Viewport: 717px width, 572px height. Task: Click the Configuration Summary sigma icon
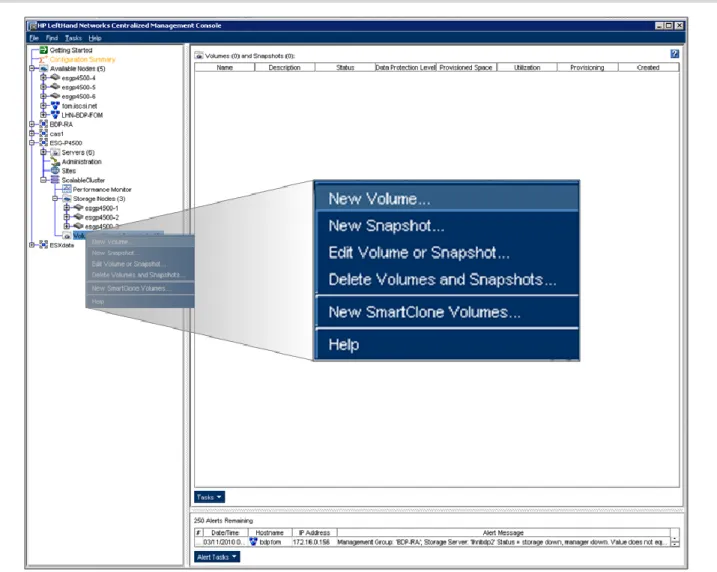43,59
